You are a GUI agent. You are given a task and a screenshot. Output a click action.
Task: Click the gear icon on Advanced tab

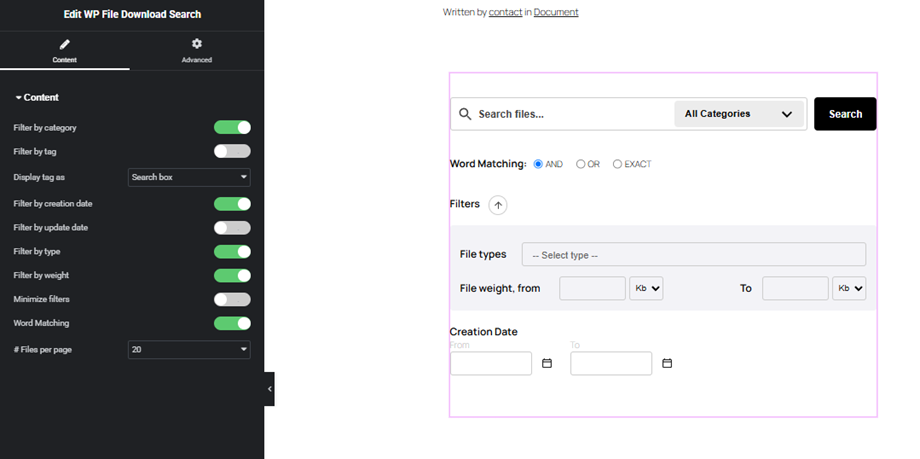(197, 43)
